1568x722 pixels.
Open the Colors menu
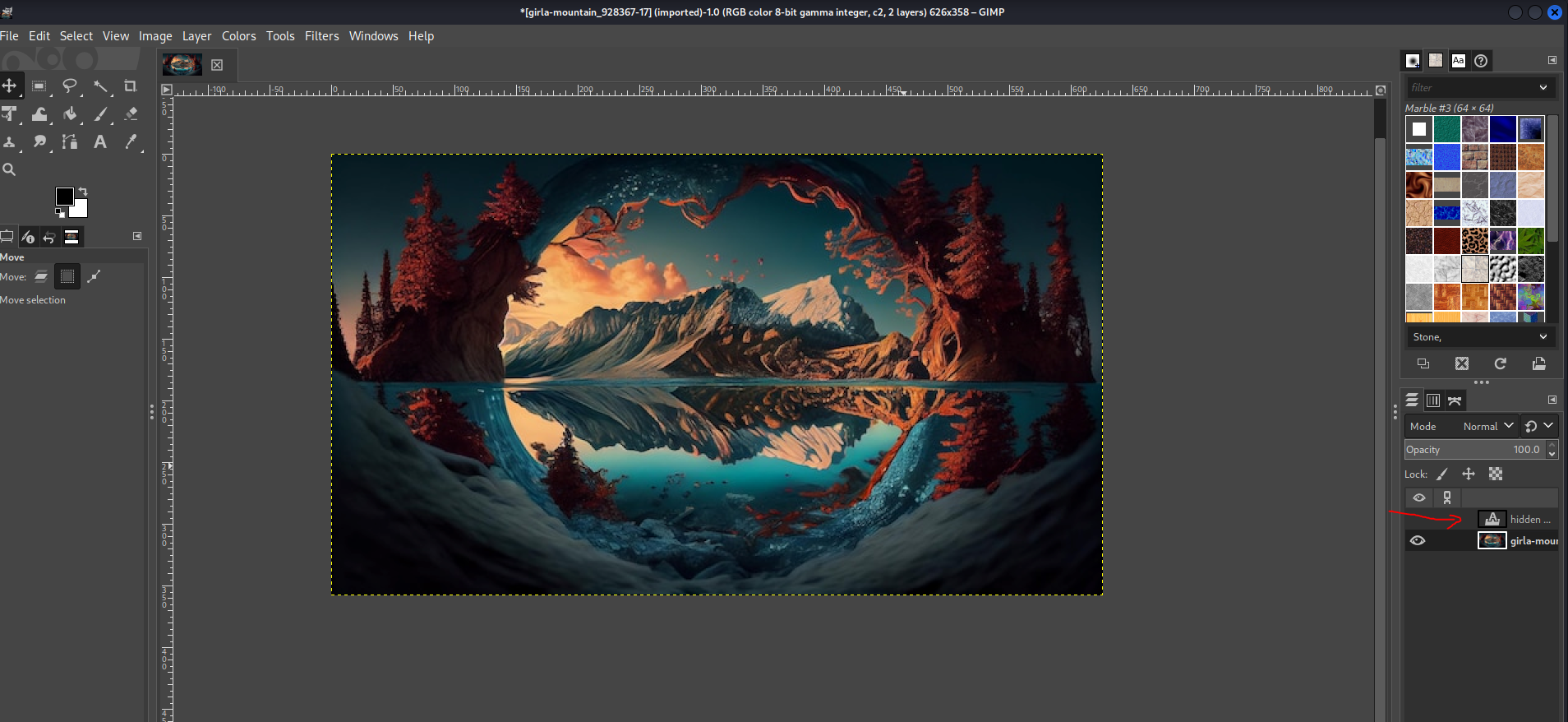(x=238, y=36)
